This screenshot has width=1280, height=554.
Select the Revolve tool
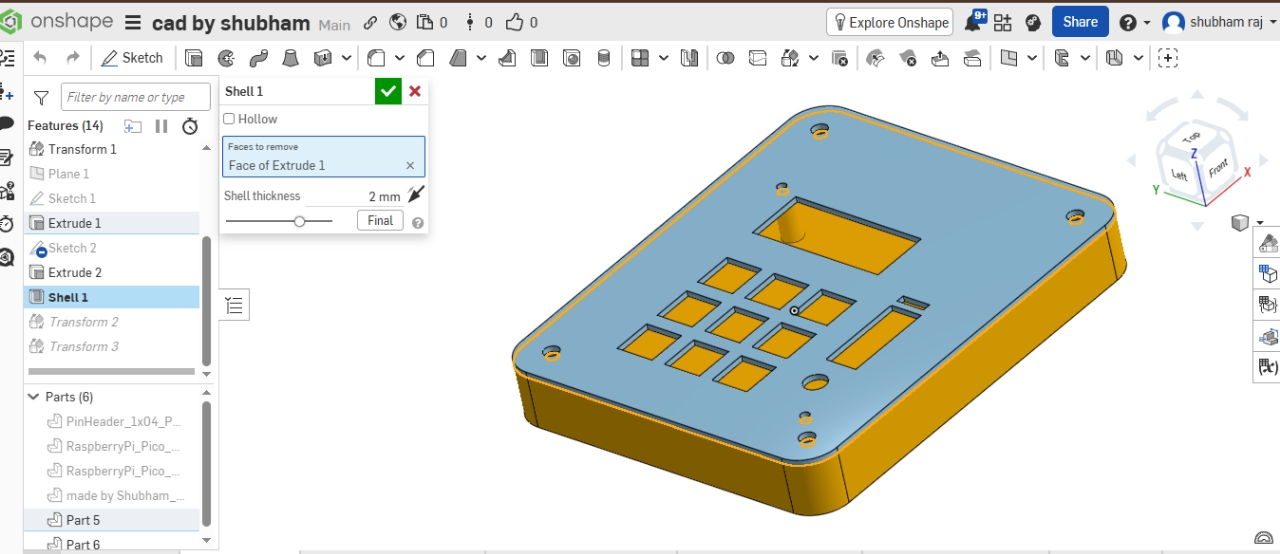click(x=226, y=58)
